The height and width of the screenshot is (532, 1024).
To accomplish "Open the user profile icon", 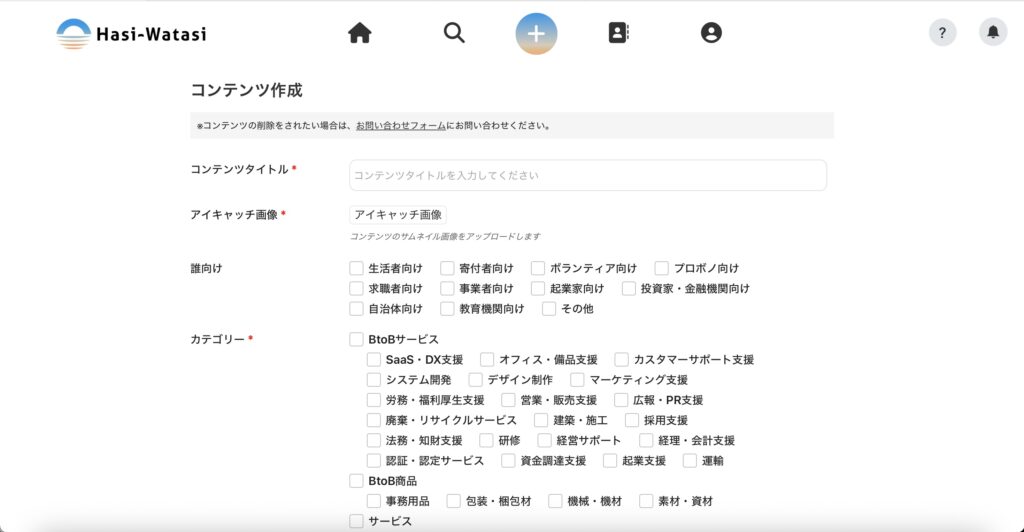I will 711,33.
